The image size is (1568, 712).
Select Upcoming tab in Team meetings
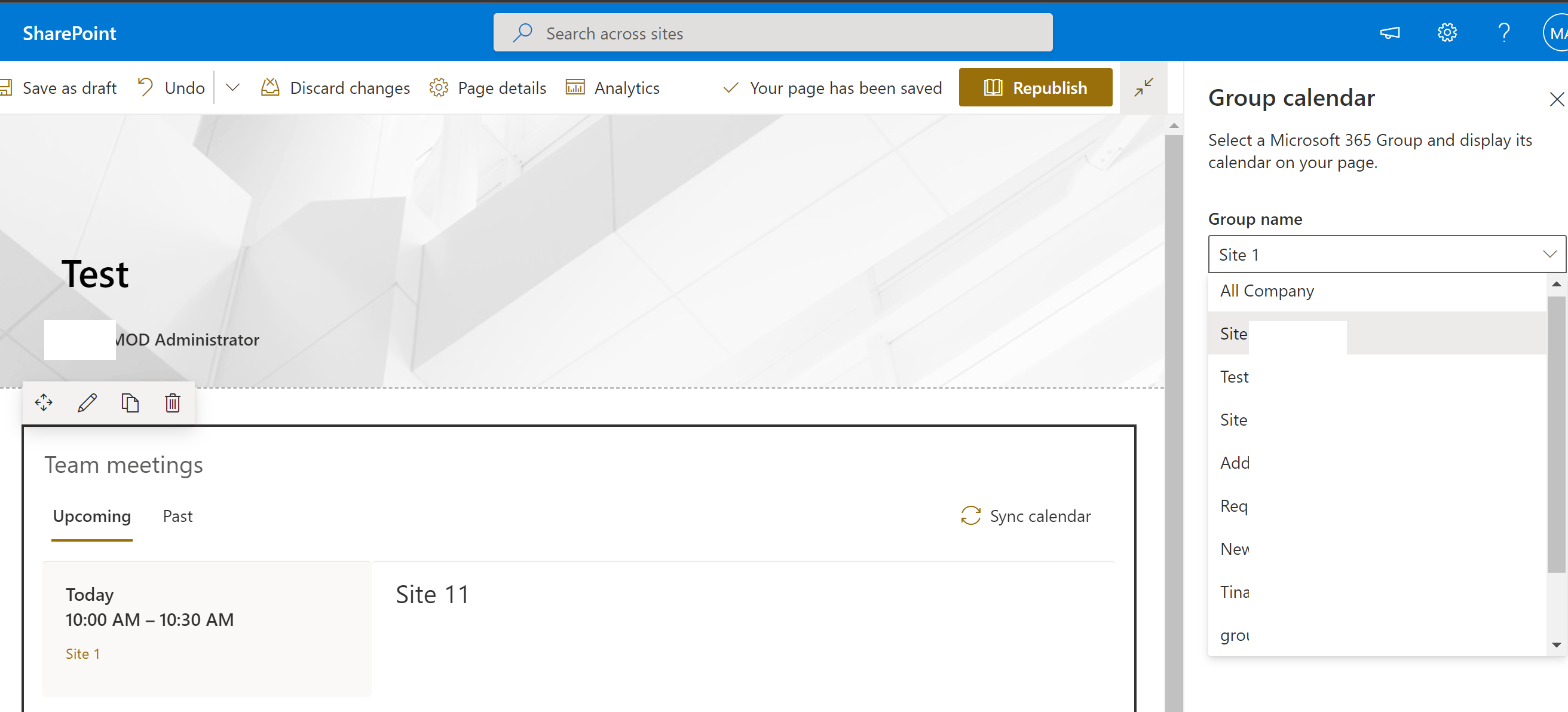(x=91, y=516)
